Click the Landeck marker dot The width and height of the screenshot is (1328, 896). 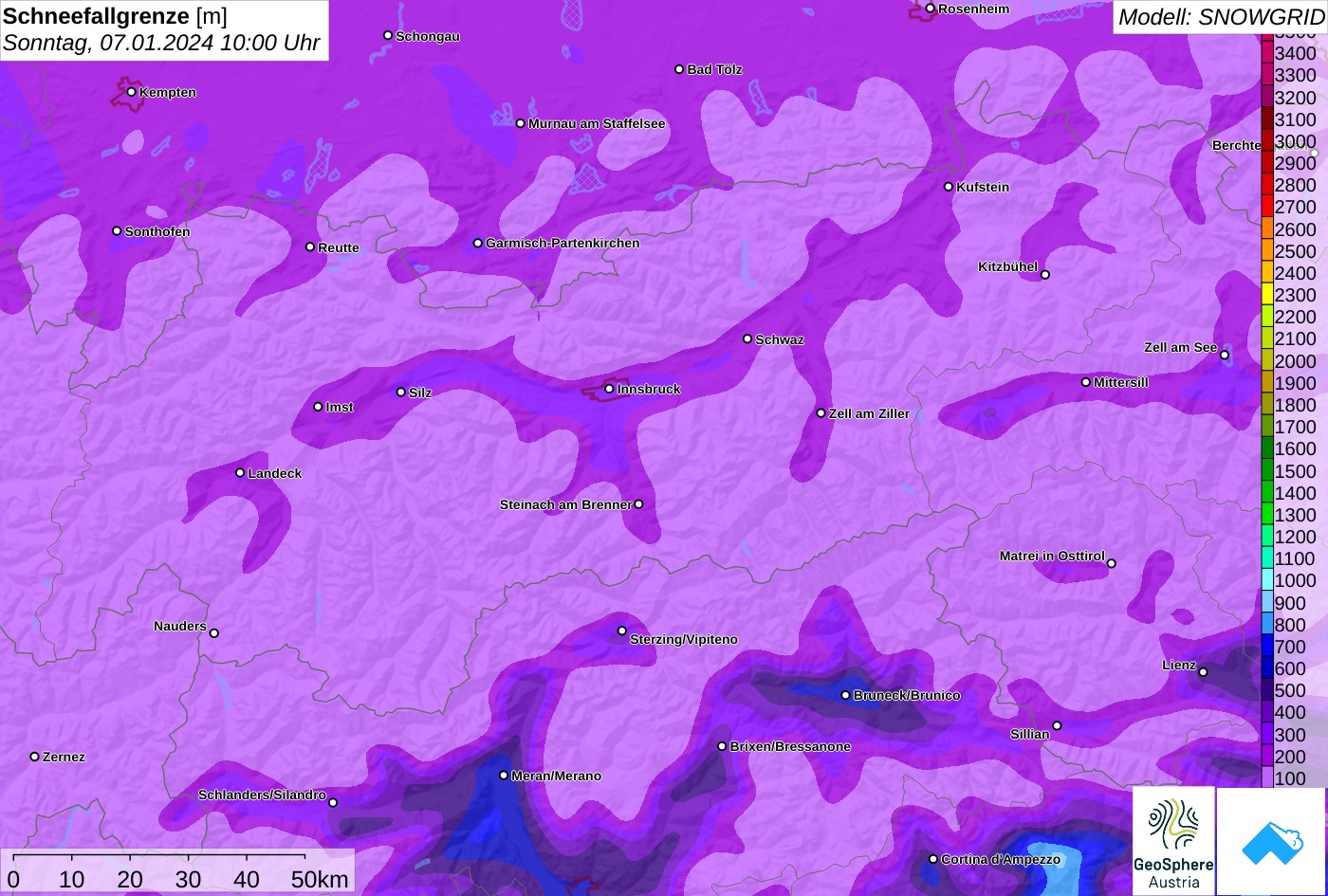pos(240,472)
